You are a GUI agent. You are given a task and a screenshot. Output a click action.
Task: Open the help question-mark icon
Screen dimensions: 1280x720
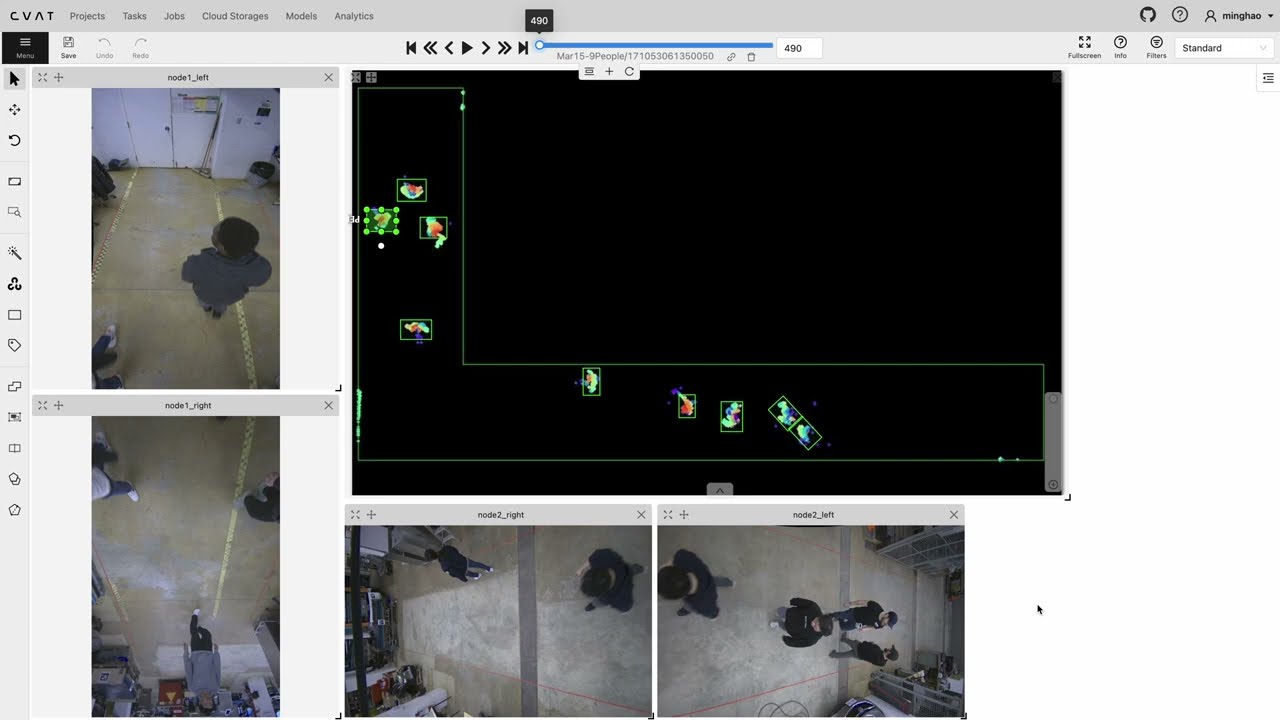click(x=1180, y=15)
